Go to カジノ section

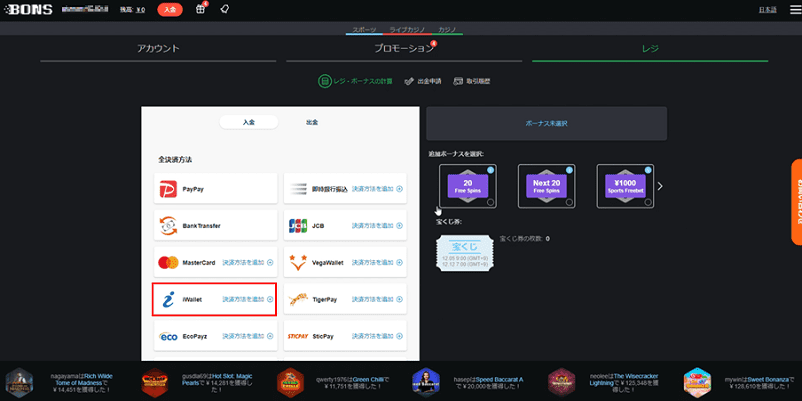447,29
